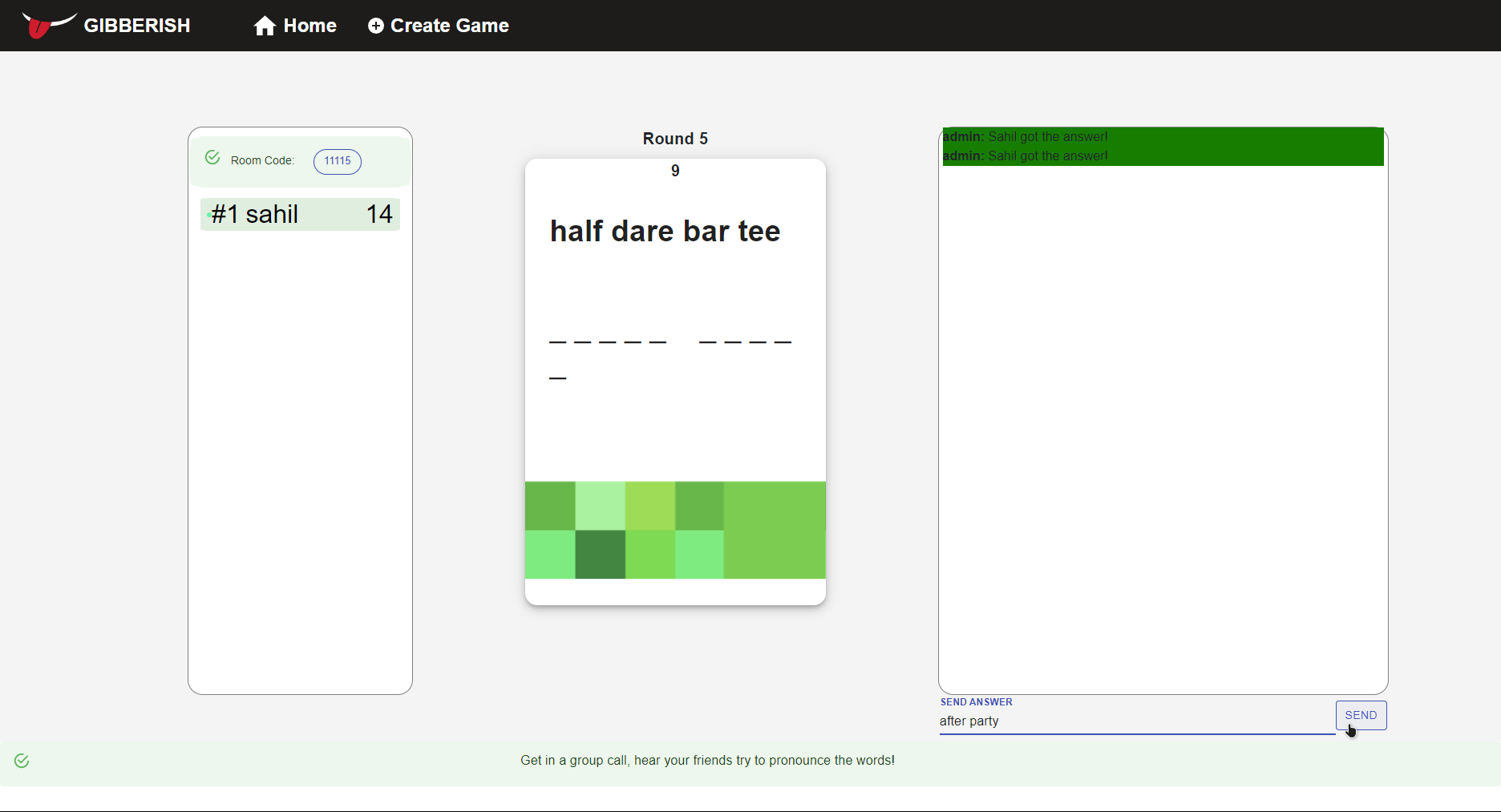Click the checkmark icon in the bottom status bar
Viewport: 1501px width, 812px height.
pos(22,761)
